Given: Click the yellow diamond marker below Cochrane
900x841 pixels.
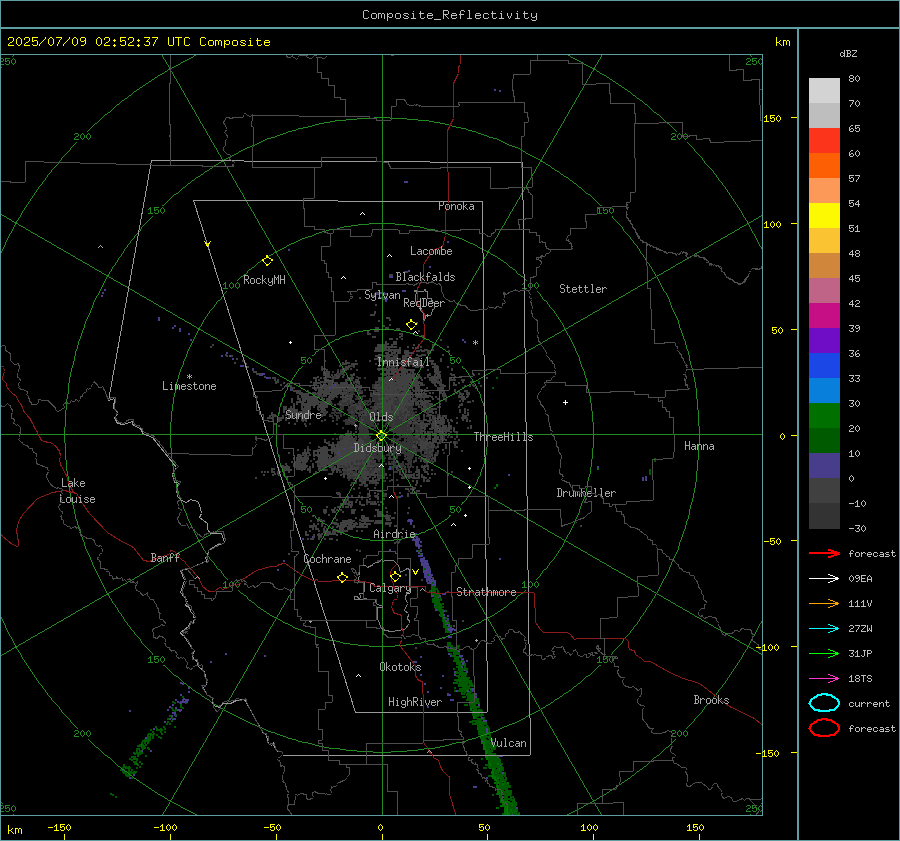Looking at the screenshot, I should (343, 577).
